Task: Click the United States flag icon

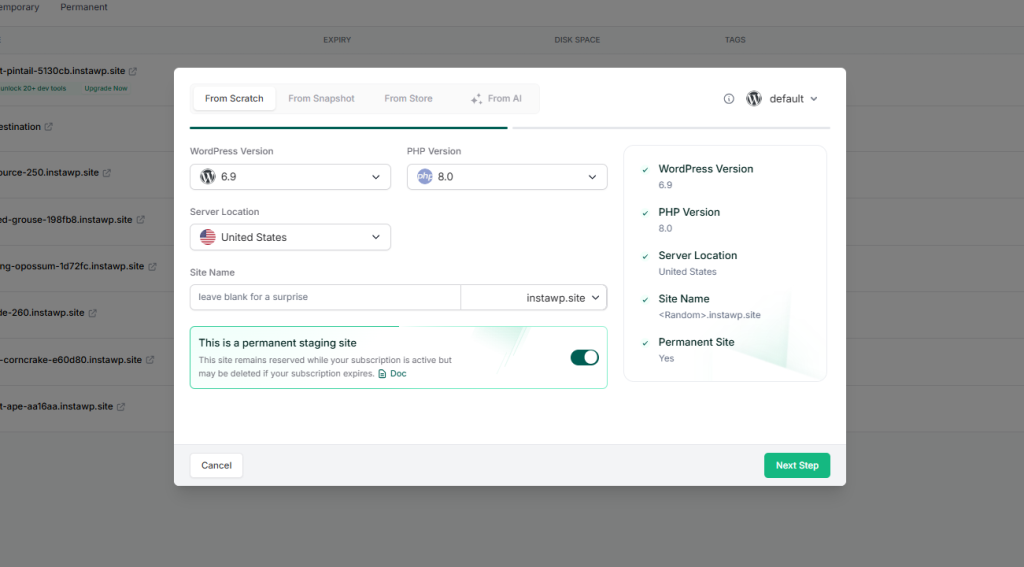Action: (208, 237)
